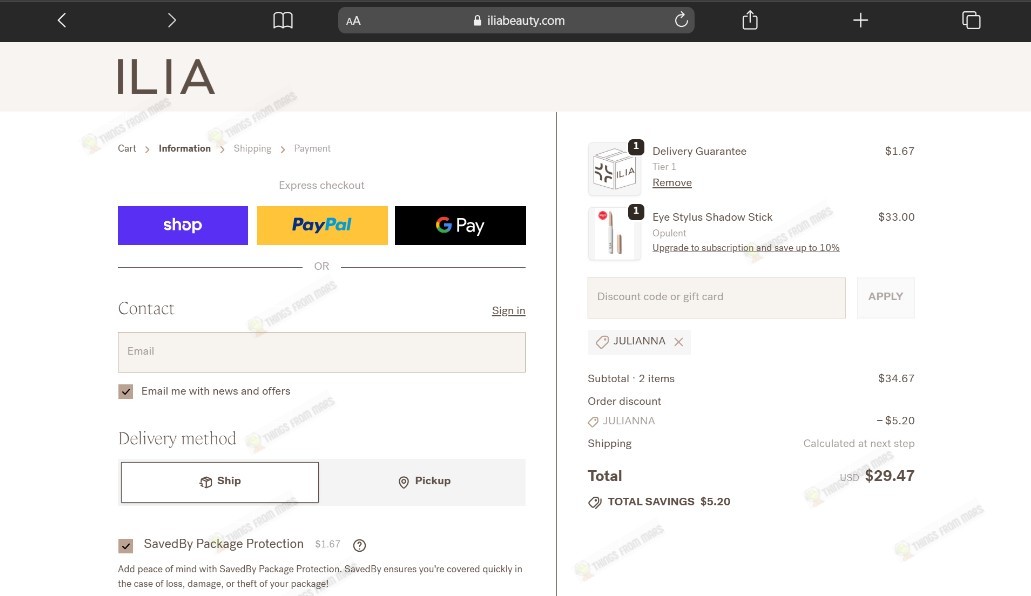Go to Cart breadcrumb
Screen dimensions: 1031x596
pyautogui.click(x=127, y=149)
